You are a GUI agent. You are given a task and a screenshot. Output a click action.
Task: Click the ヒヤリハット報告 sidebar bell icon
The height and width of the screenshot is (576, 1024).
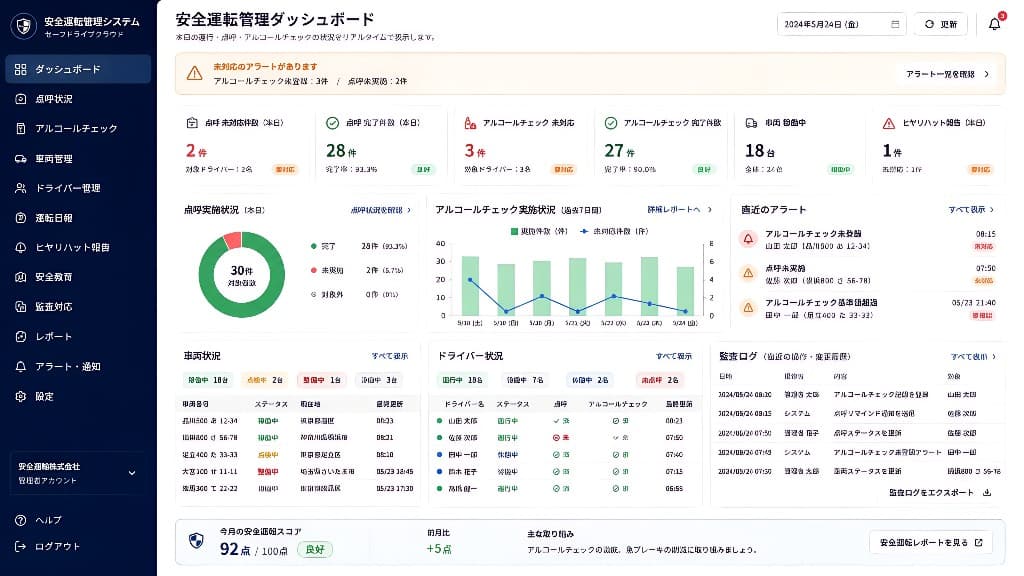click(x=21, y=248)
